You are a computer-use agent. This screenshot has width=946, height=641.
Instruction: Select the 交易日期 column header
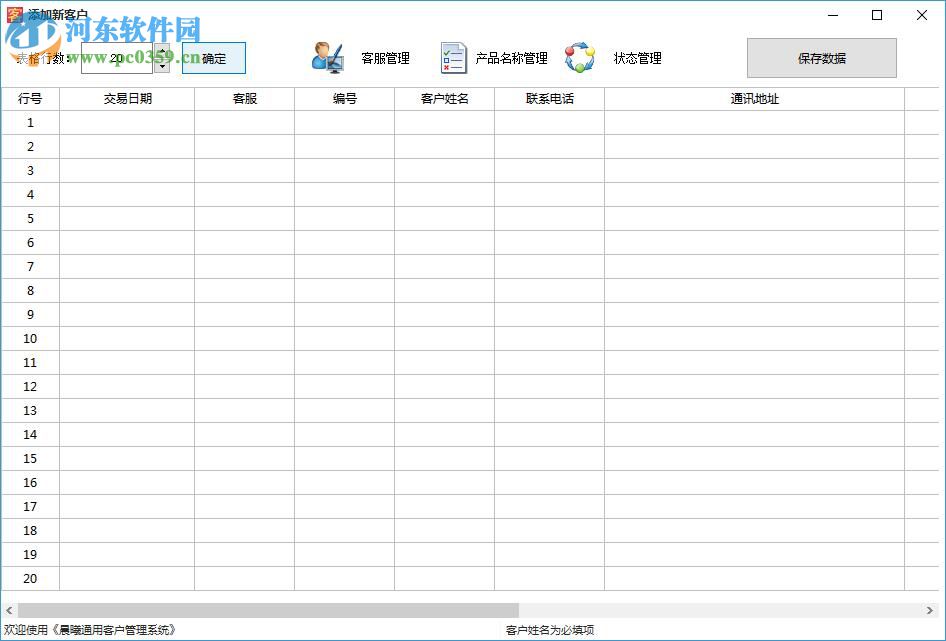(x=128, y=98)
